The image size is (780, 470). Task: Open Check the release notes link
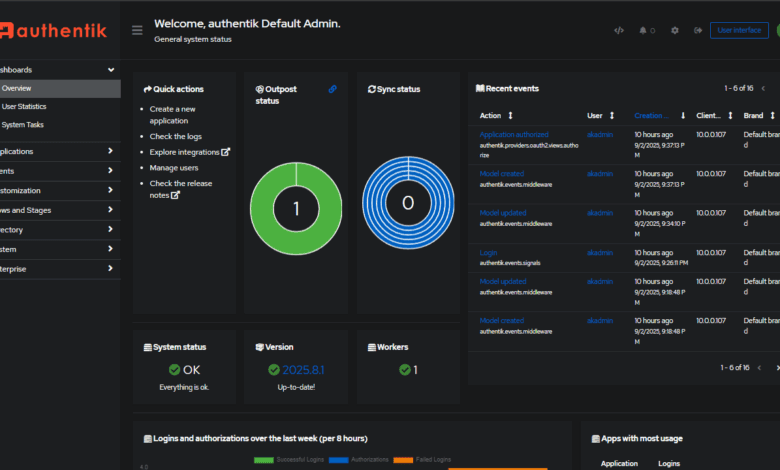click(181, 189)
